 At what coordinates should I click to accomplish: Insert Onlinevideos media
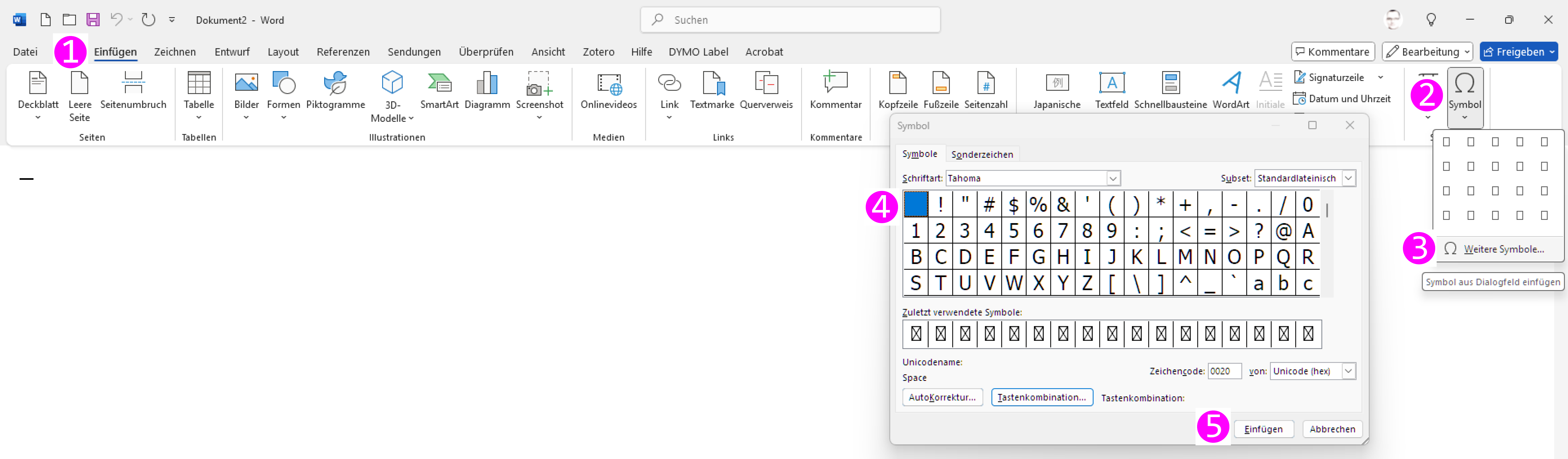coord(609,90)
